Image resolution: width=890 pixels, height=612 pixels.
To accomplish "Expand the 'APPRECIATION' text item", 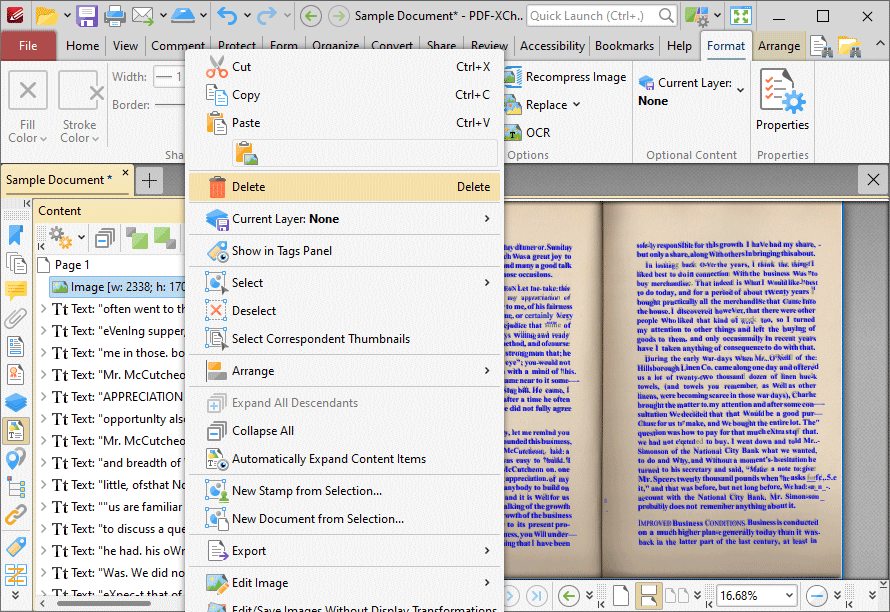I will [x=43, y=396].
